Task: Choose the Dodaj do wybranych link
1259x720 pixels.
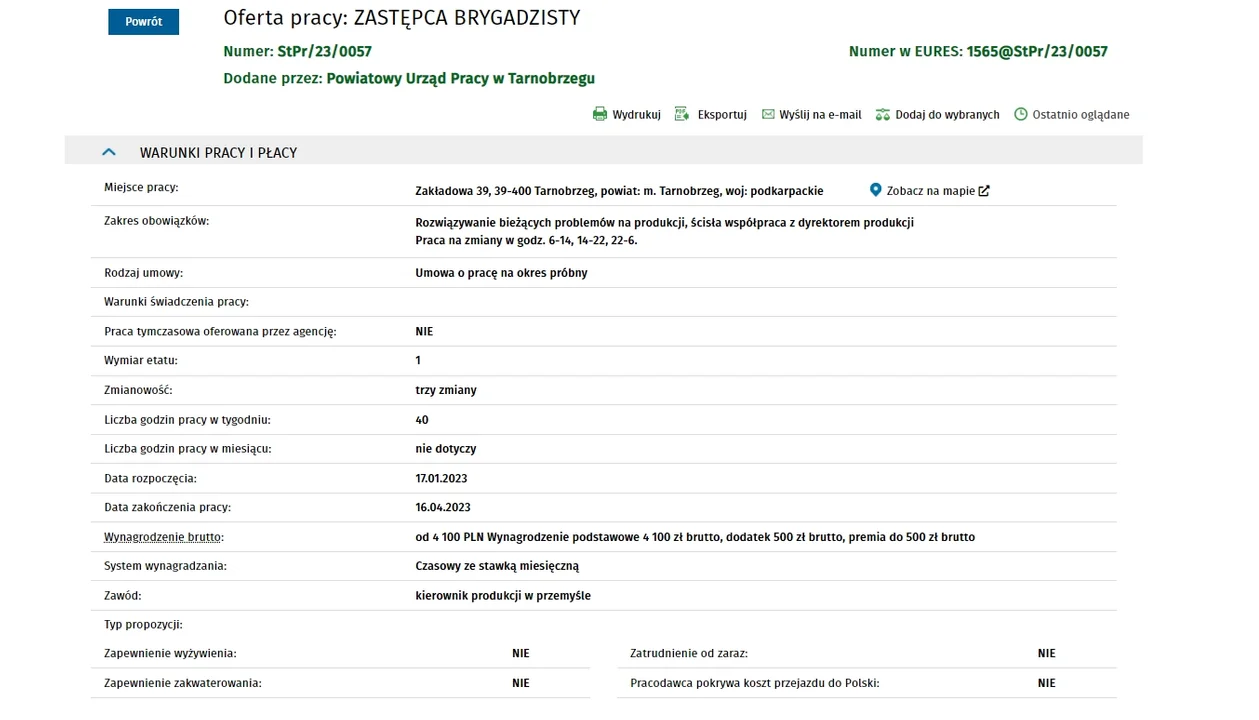Action: click(947, 115)
